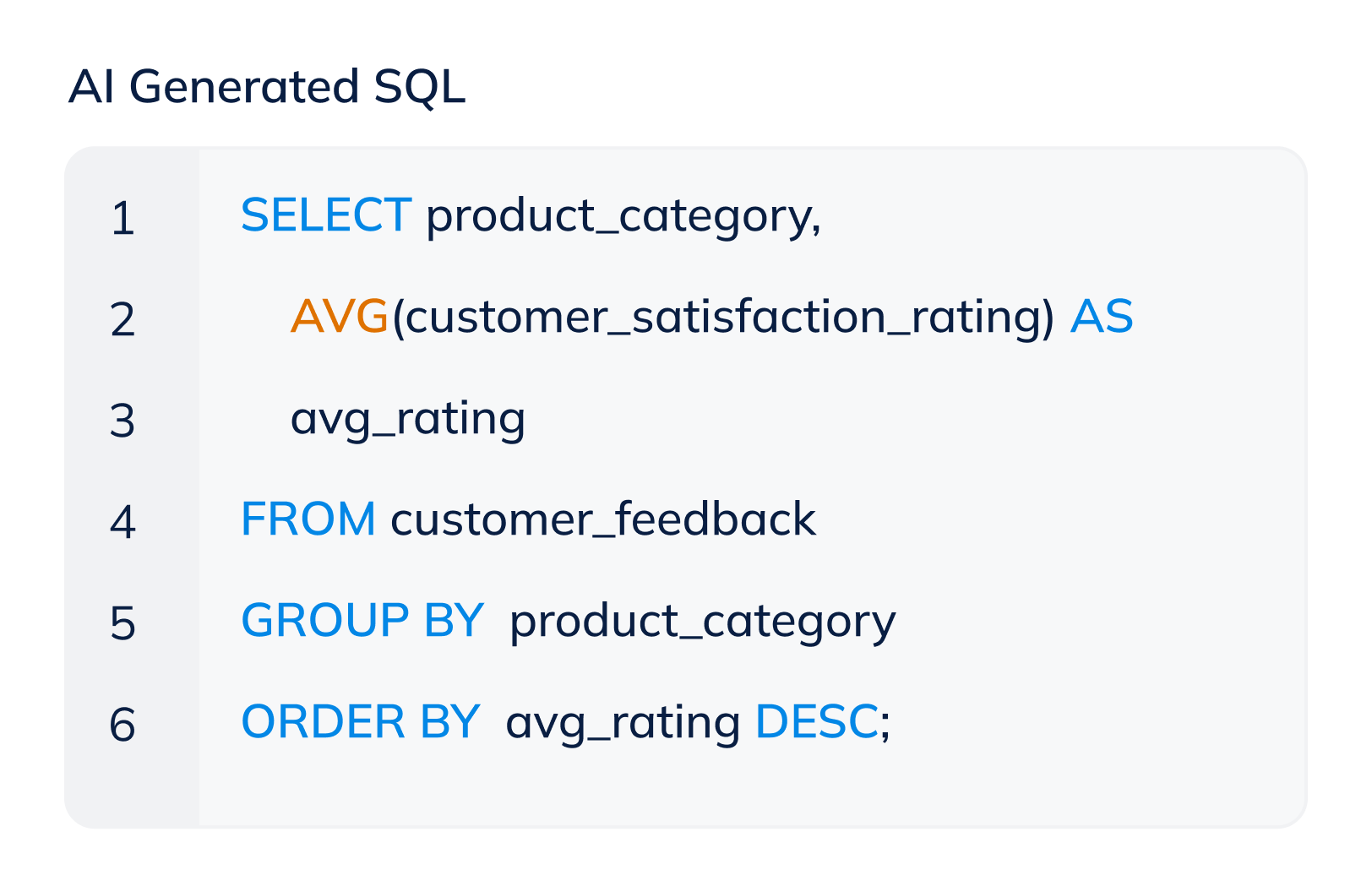Click product_category after GROUP BY

(x=702, y=622)
